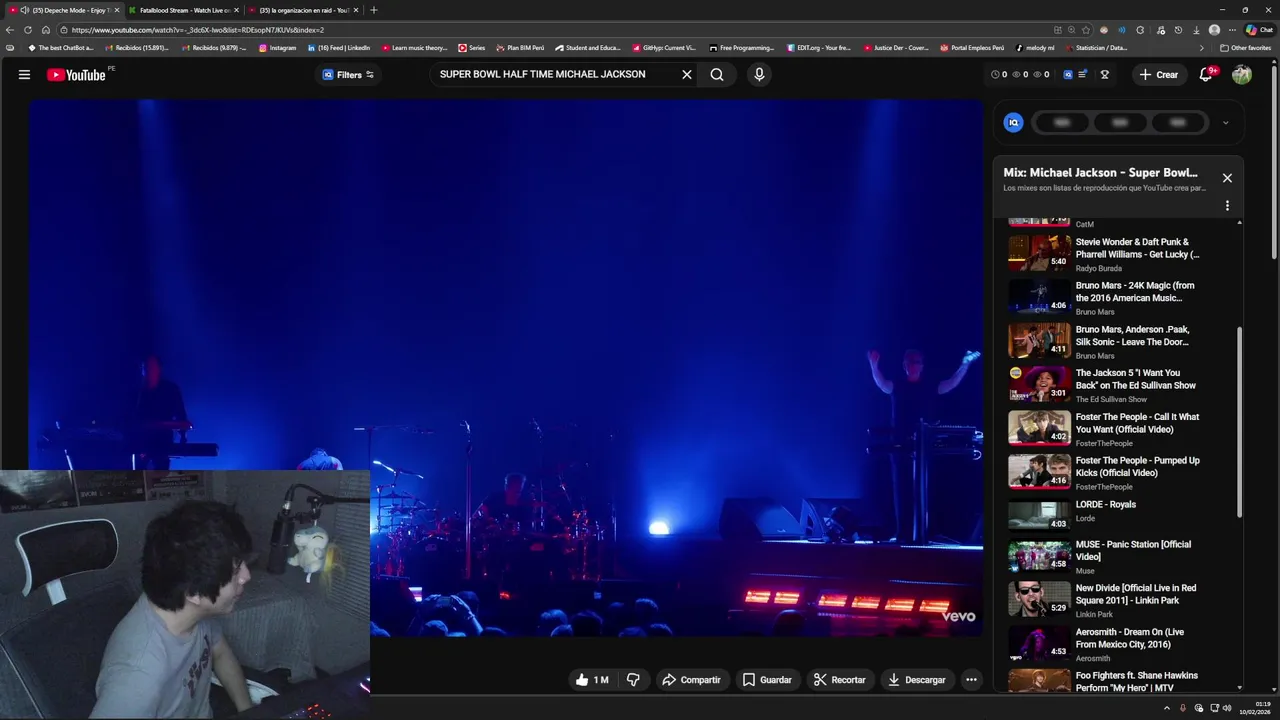Open Silk Sonic Leave The Door thumbnail

tap(1039, 340)
